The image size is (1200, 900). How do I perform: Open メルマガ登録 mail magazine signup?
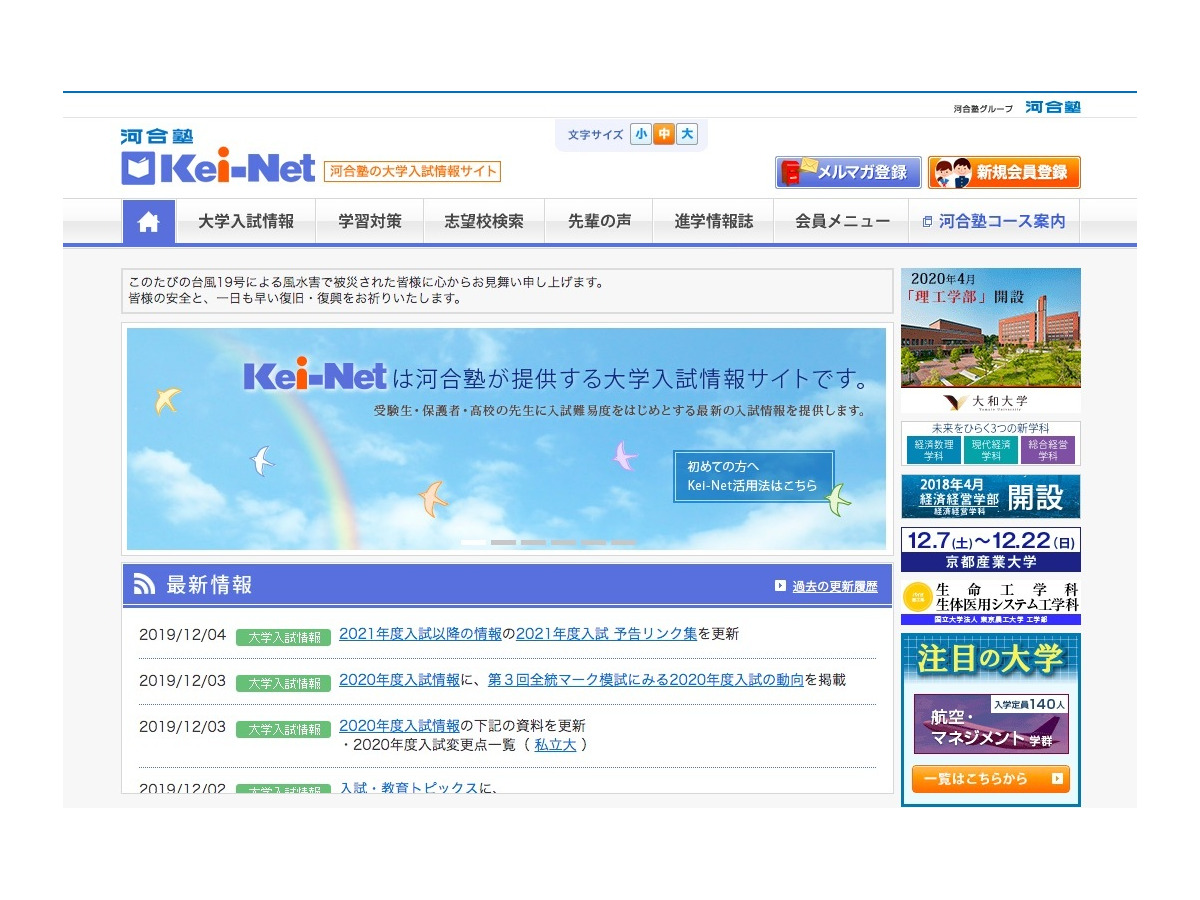[848, 172]
